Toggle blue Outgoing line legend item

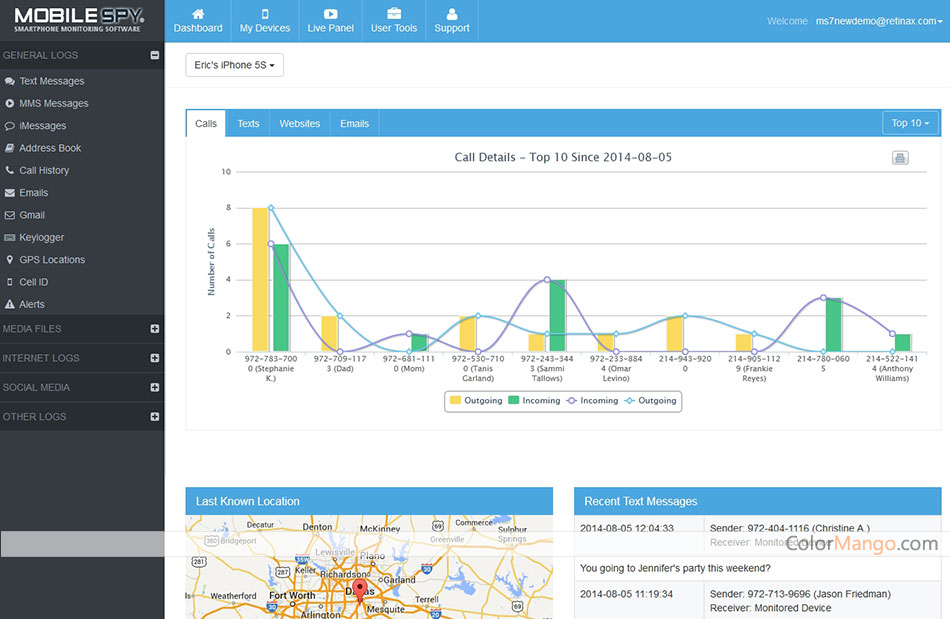click(x=651, y=400)
